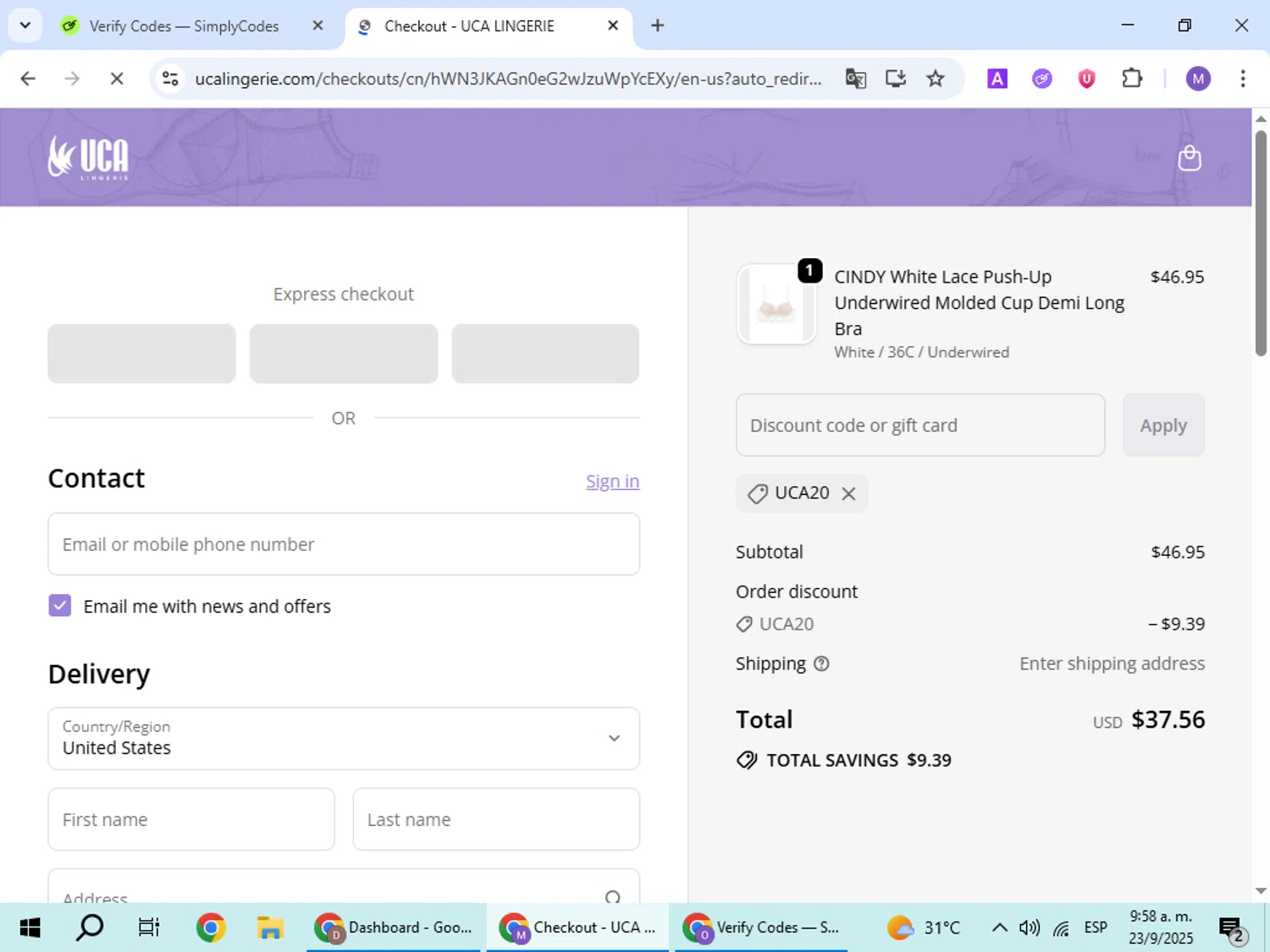This screenshot has width=1270, height=952.
Task: Open the Chrome profile M avatar
Action: 1198,79
